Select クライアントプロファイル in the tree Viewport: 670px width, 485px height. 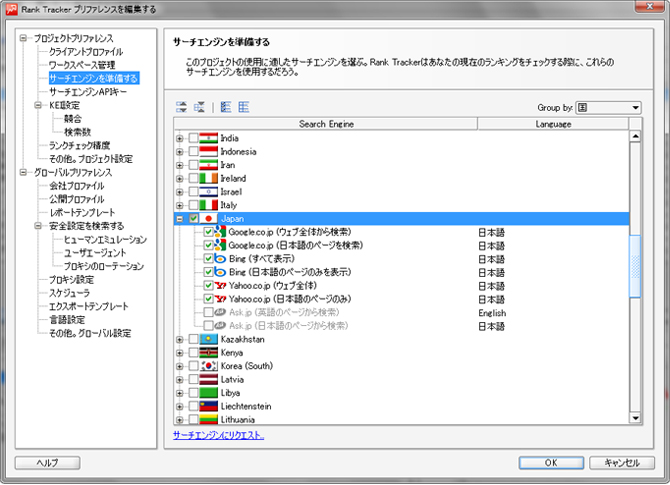coord(86,52)
